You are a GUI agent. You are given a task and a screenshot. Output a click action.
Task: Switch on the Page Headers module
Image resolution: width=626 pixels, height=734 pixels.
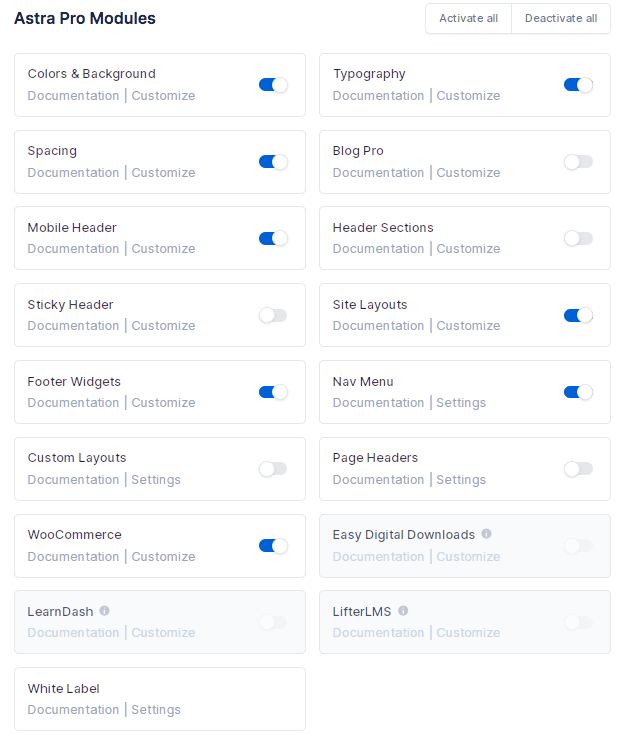578,469
